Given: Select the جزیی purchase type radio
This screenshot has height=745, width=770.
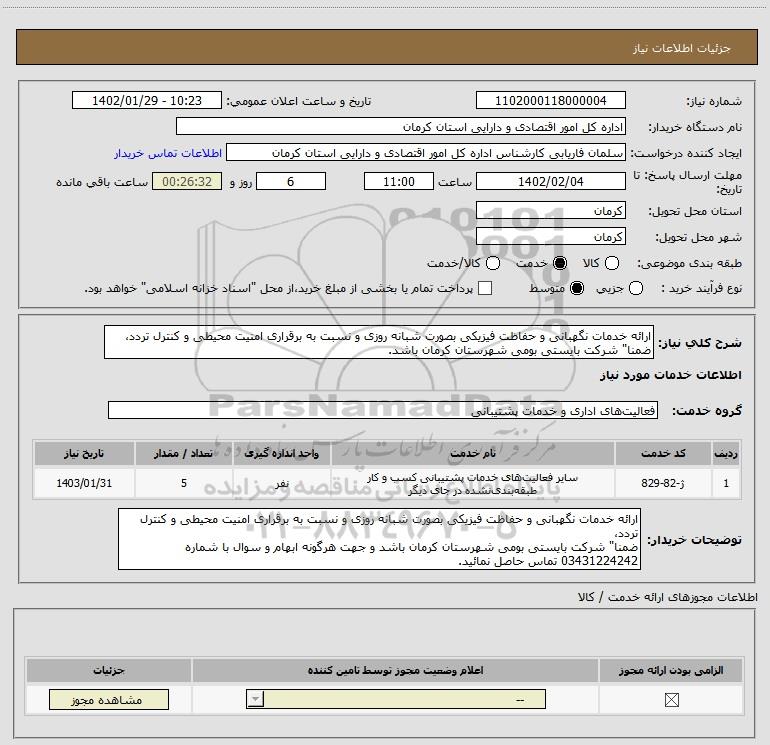Looking at the screenshot, I should [636, 288].
